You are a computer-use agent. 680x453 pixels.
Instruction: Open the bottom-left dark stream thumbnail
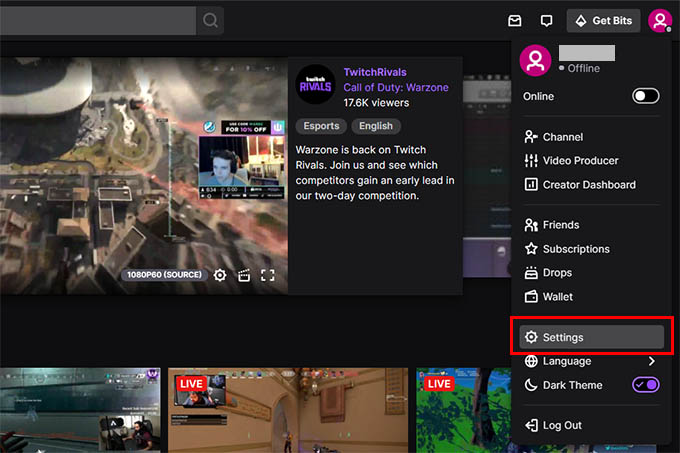(x=80, y=410)
